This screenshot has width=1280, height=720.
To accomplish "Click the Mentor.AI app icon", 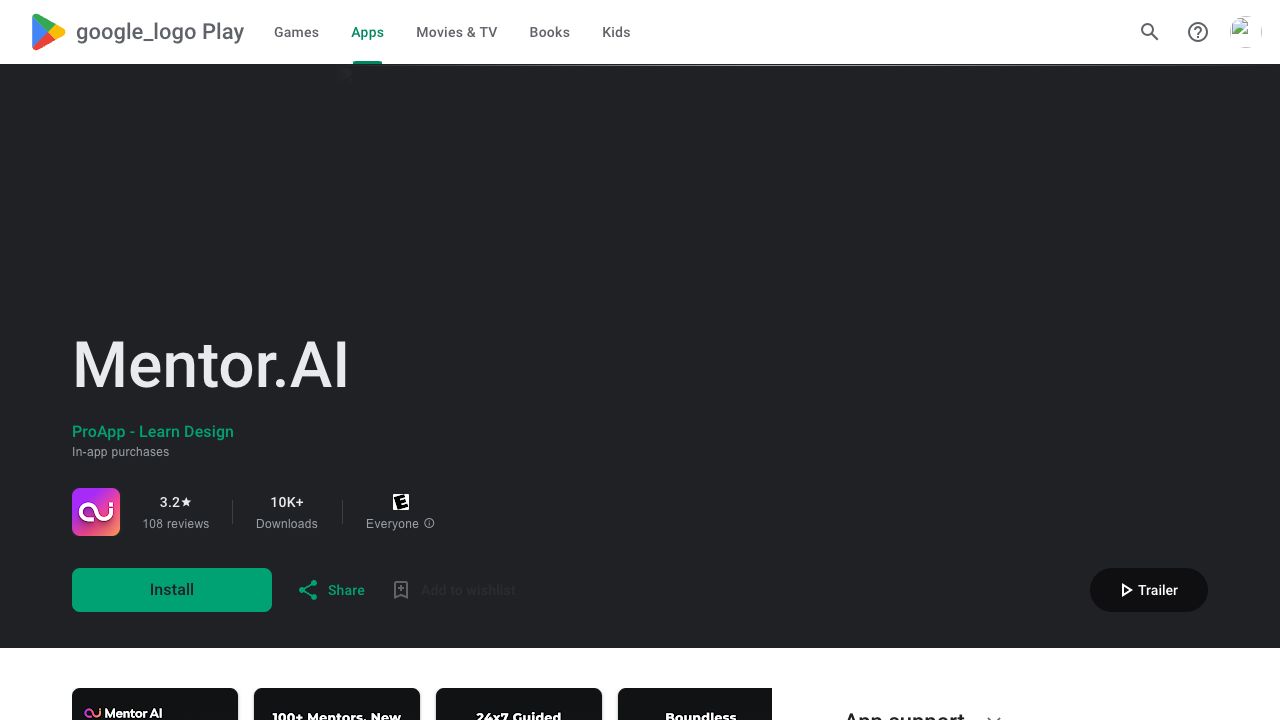I will tap(96, 512).
